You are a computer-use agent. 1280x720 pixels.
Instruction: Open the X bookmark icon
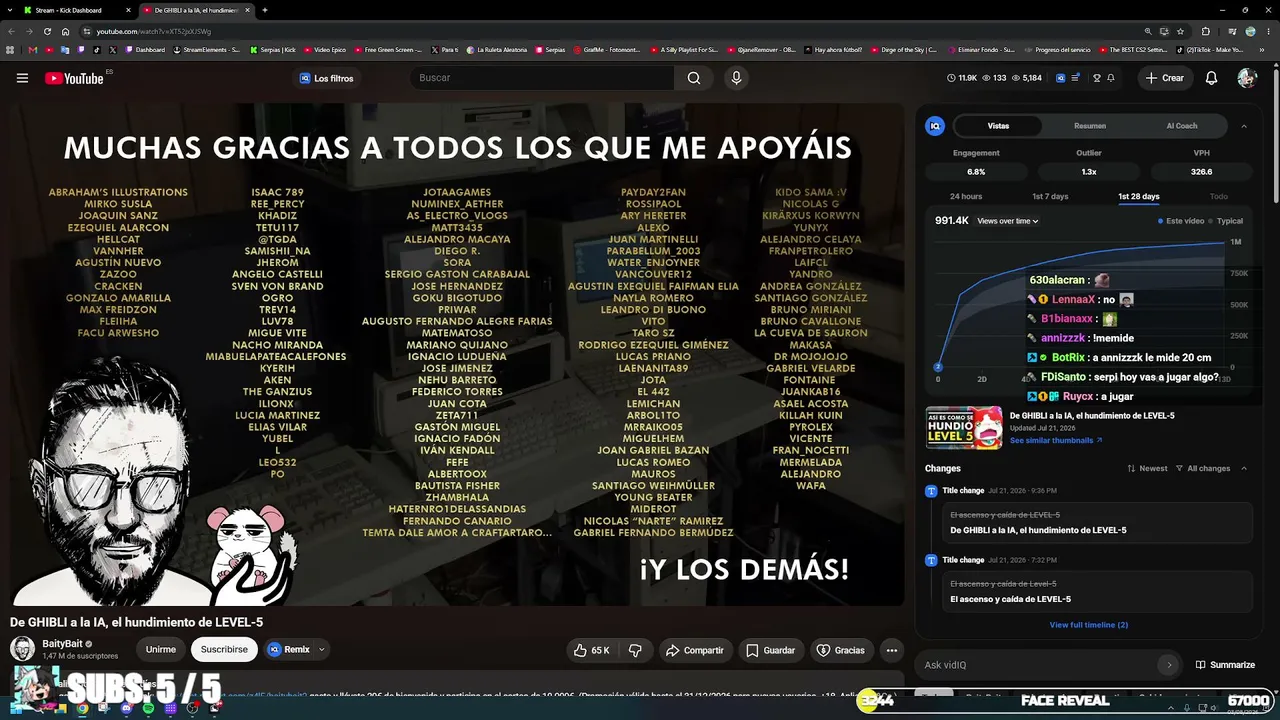point(113,50)
